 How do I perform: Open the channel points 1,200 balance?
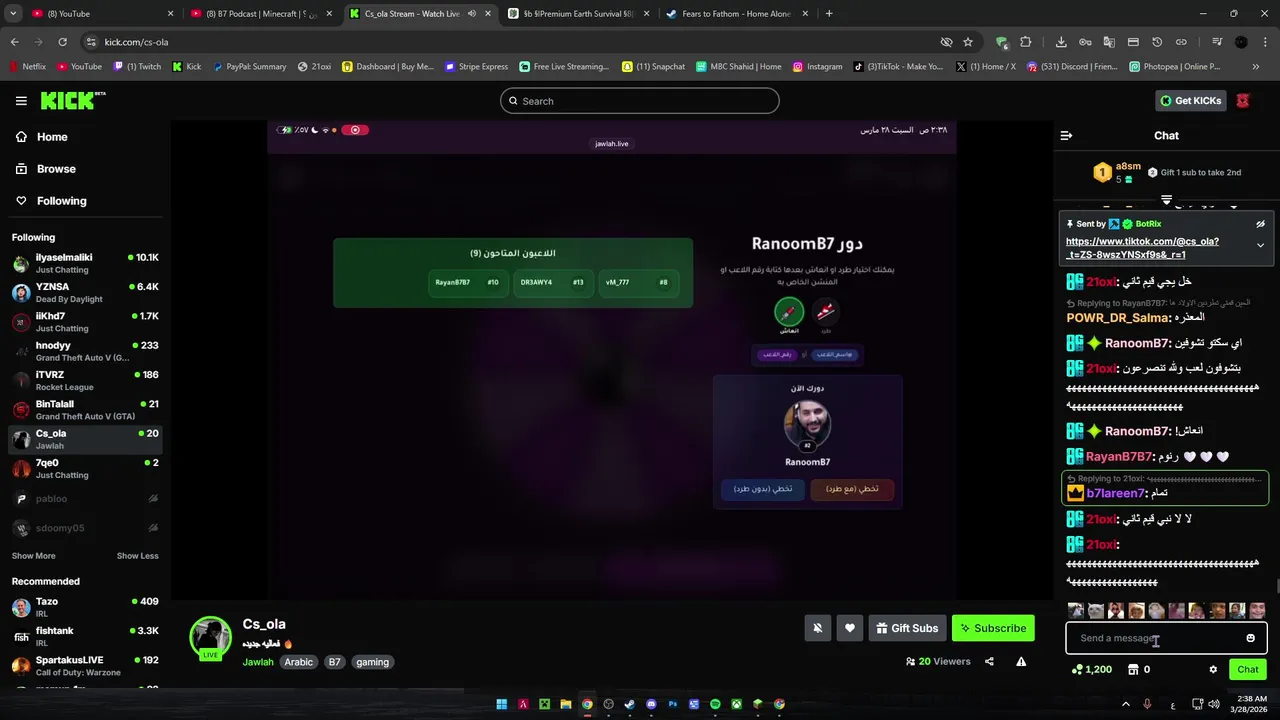pos(1091,669)
